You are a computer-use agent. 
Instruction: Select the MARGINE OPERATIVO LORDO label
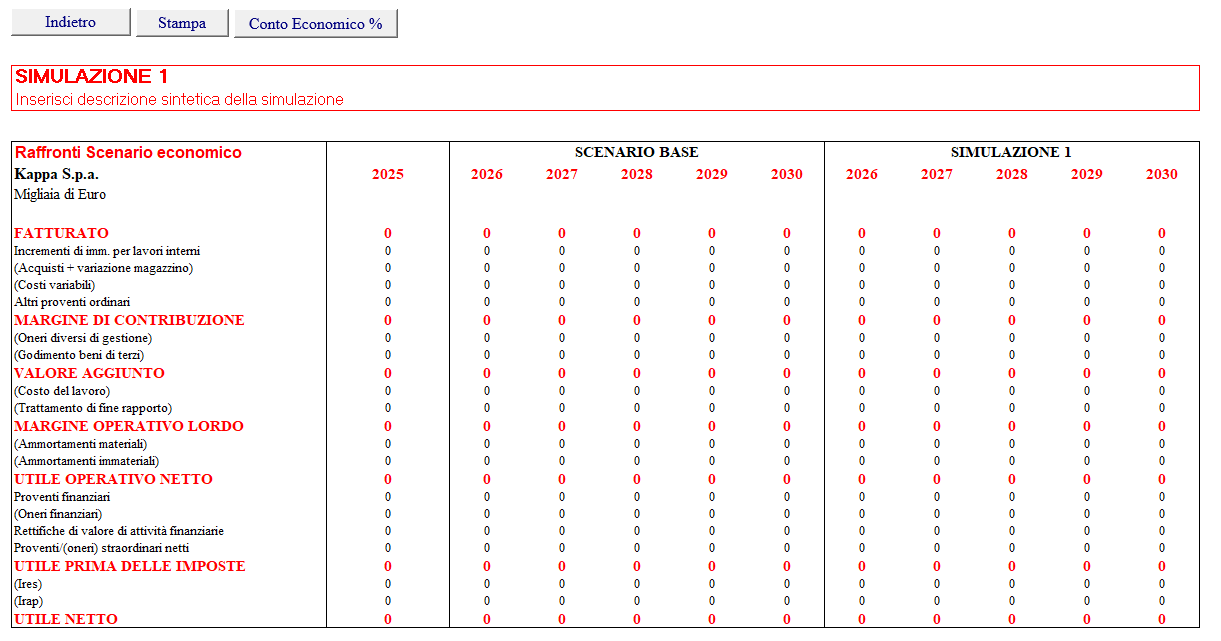pos(129,426)
